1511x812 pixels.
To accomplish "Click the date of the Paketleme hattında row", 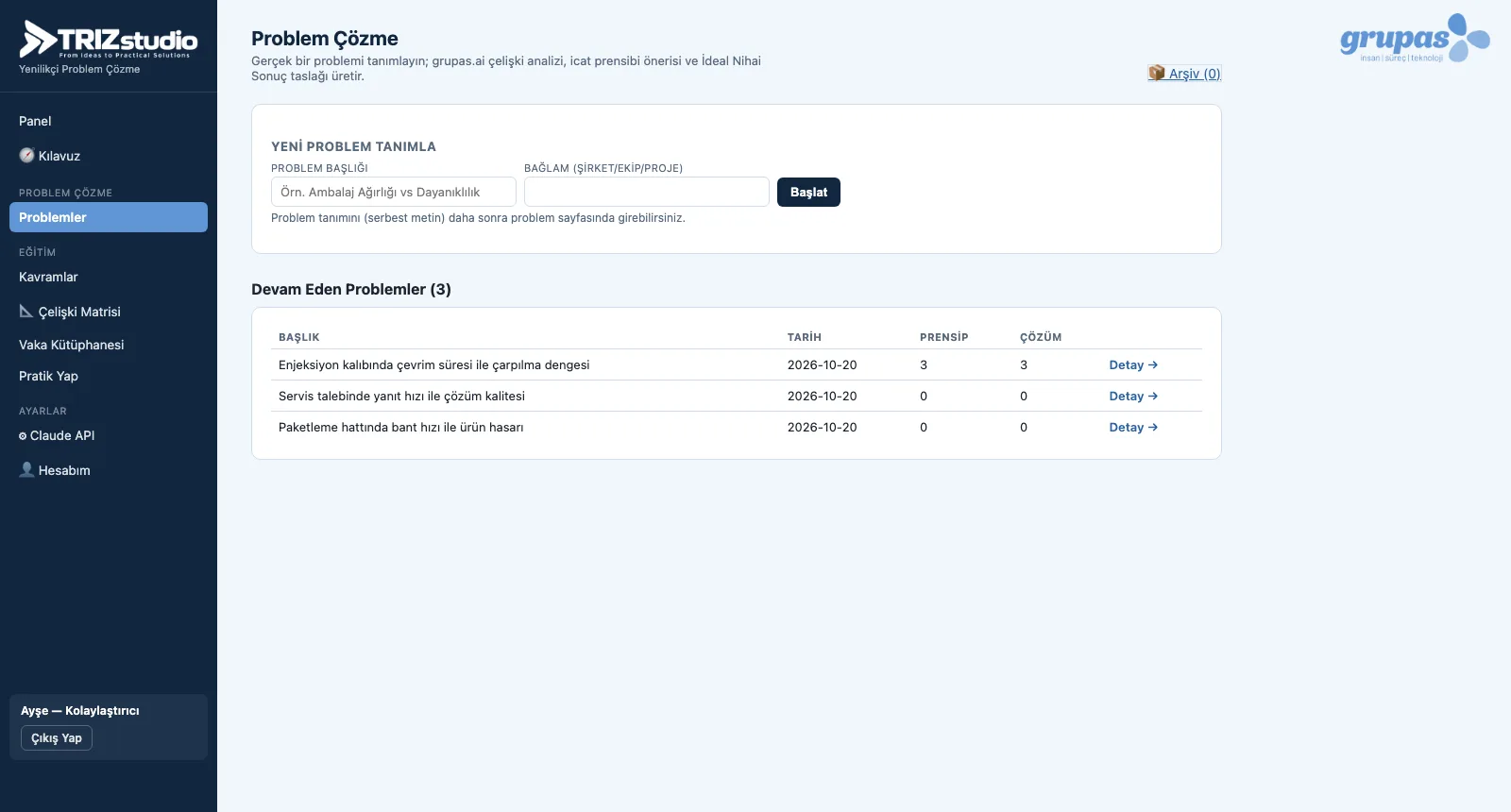I will pos(823,427).
